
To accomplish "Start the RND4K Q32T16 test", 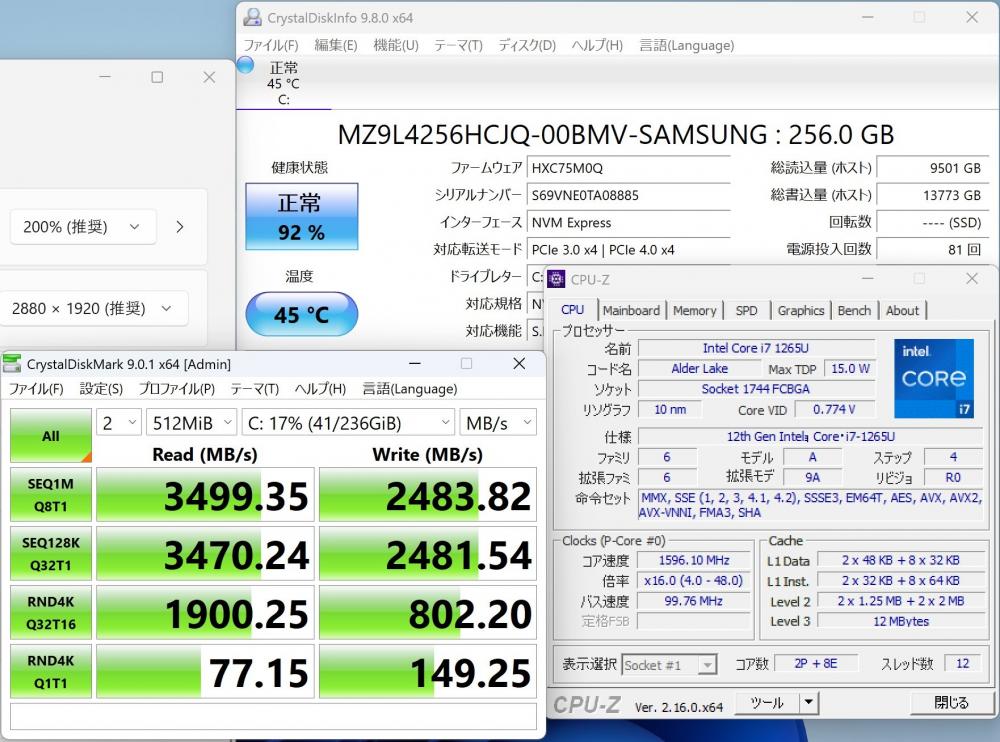I will tap(51, 612).
